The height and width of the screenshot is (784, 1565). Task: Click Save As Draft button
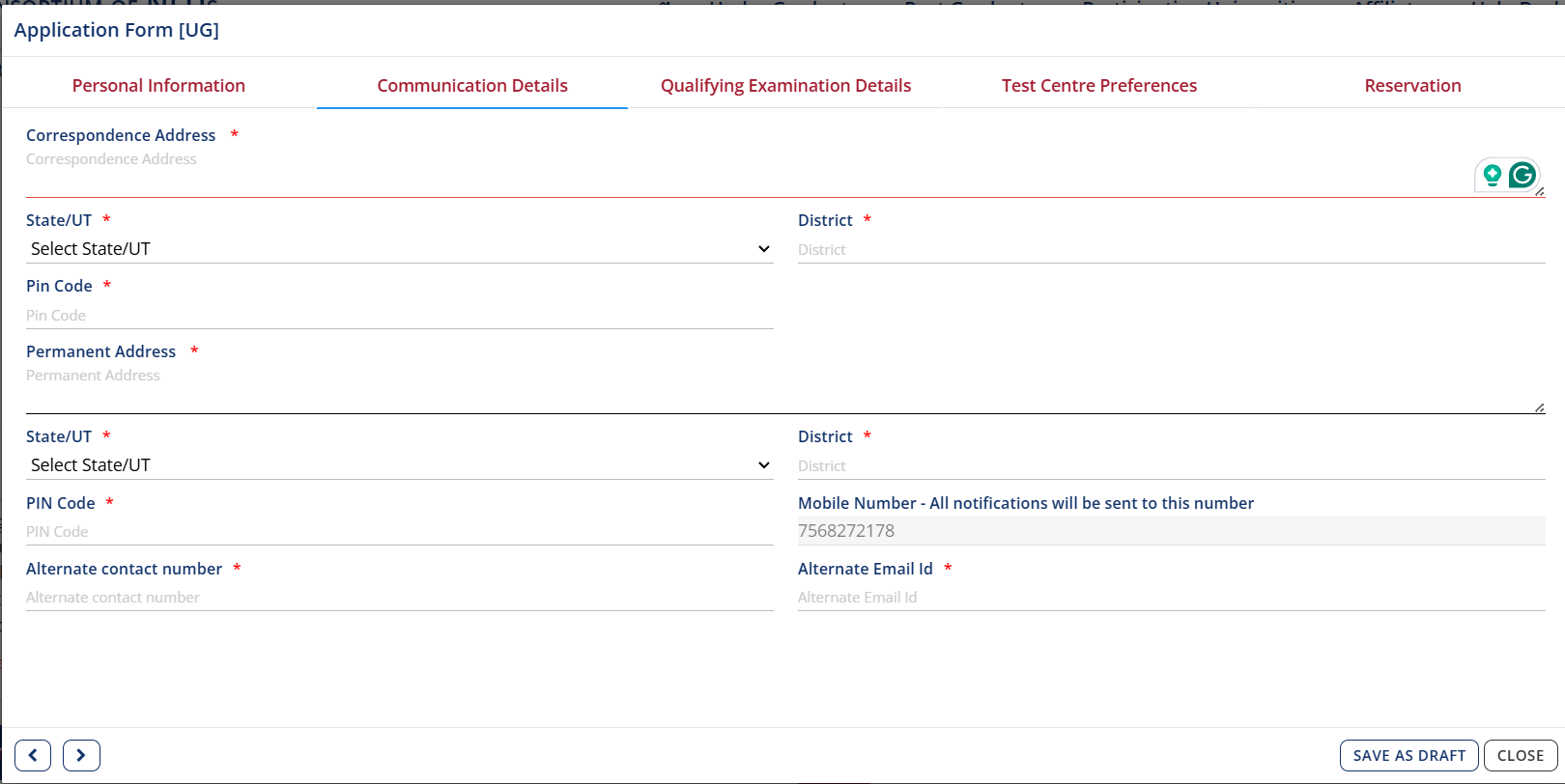point(1409,755)
